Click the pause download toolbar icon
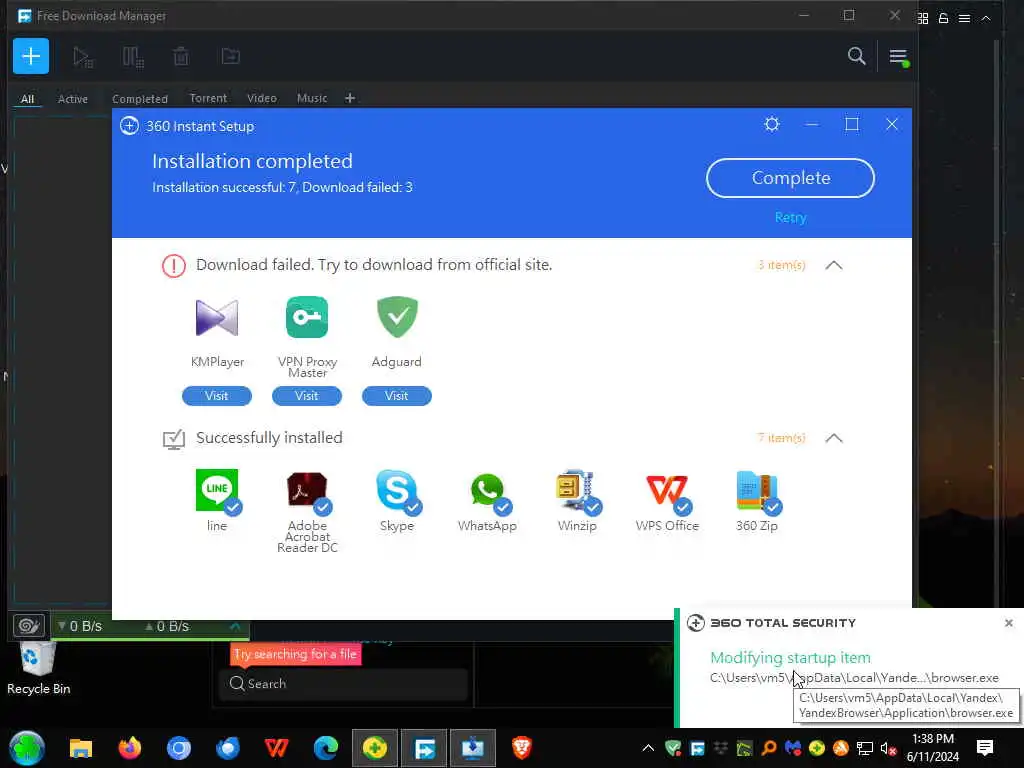This screenshot has height=768, width=1024. (x=133, y=57)
